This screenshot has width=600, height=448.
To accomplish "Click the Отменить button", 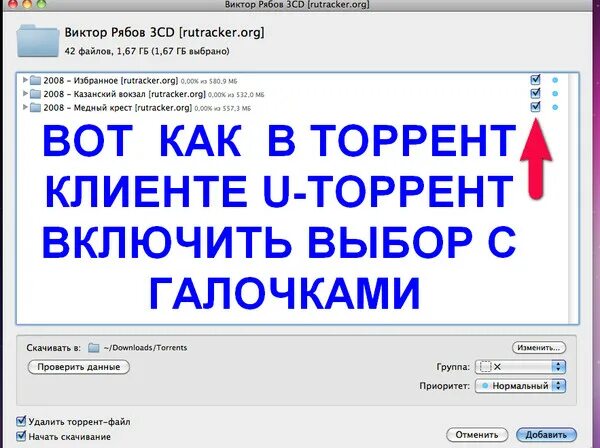I will click(x=477, y=435).
